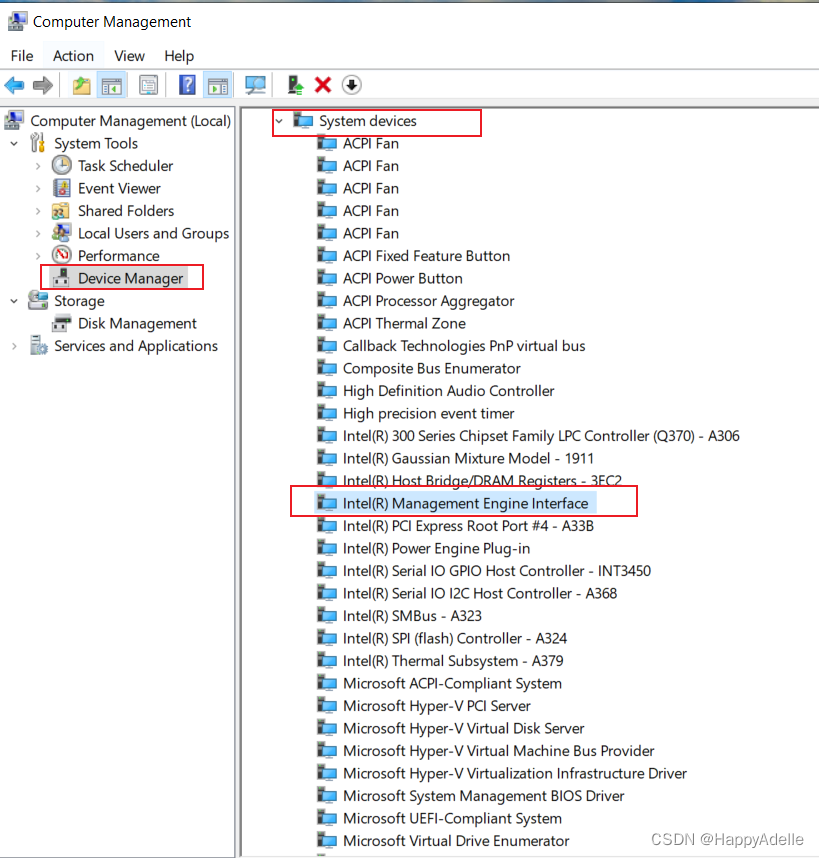Click the Local Users and Groups icon
The width and height of the screenshot is (819, 858).
coord(61,233)
